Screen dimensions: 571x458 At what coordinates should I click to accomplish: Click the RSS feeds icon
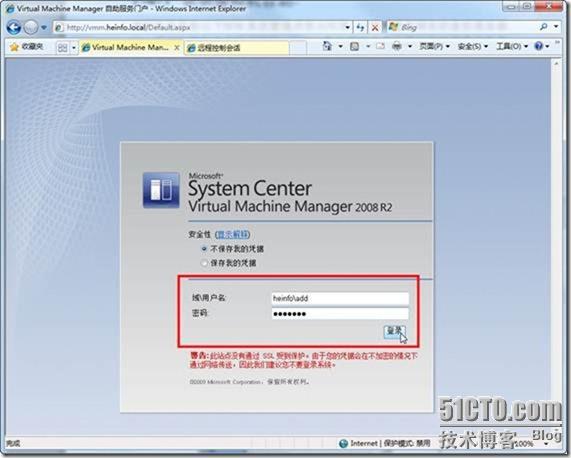pyautogui.click(x=354, y=46)
